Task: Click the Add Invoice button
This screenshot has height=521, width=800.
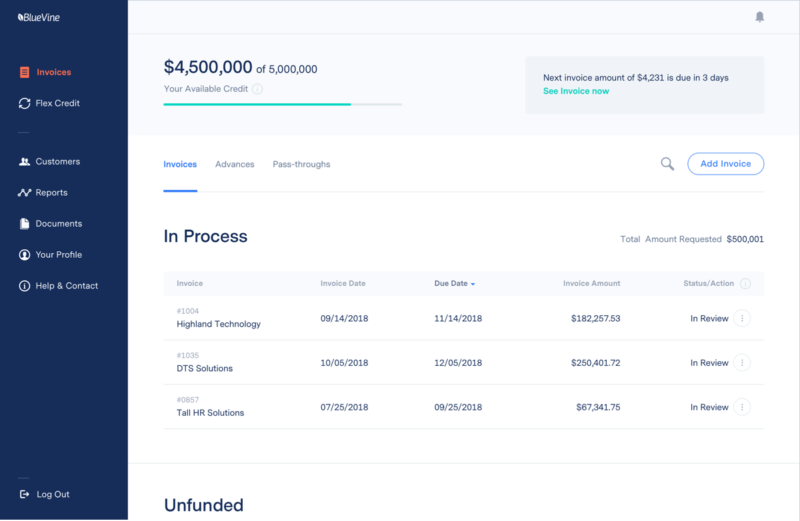Action: pyautogui.click(x=725, y=164)
